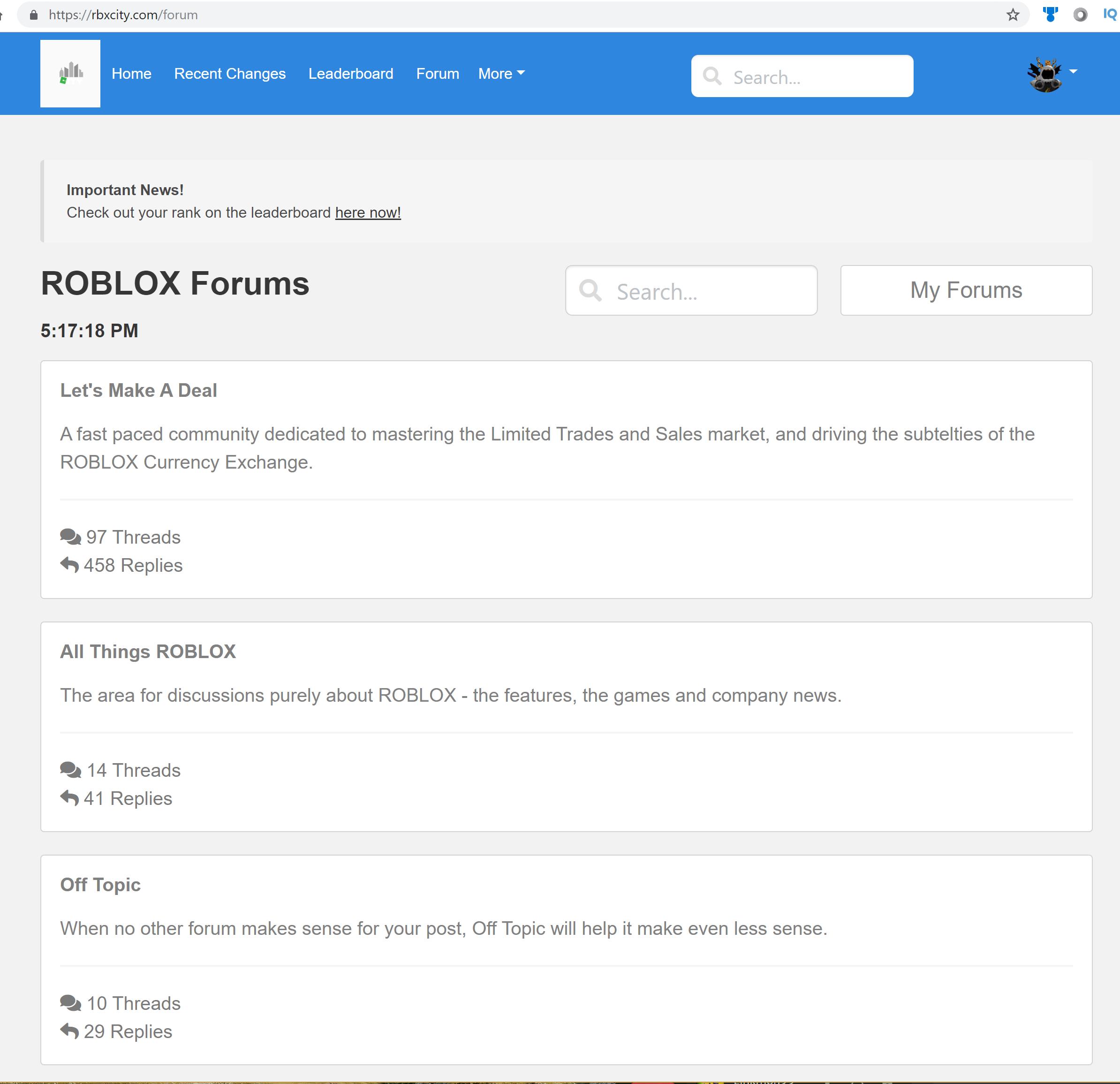Follow the 'here now!' leaderboard link
Viewport: 1120px width, 1084px height.
coord(367,212)
